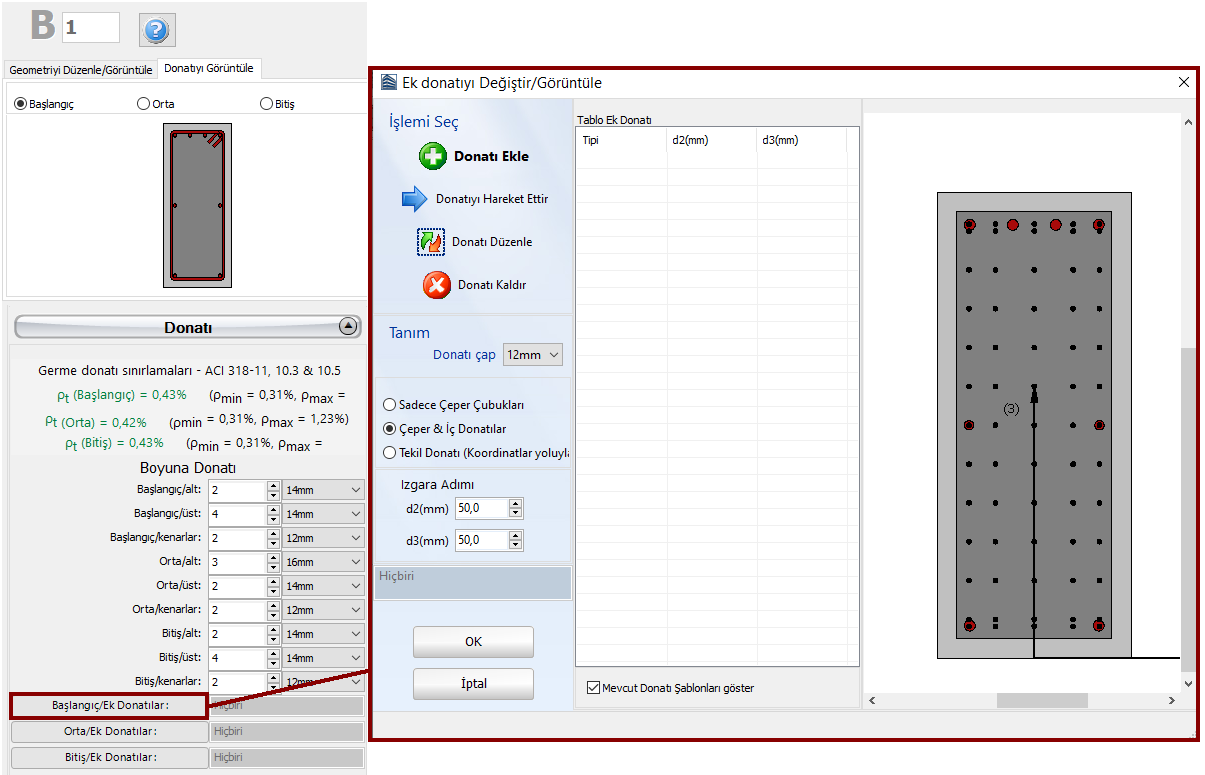Open the Donatı çap 12mm dropdown

[x=533, y=355]
